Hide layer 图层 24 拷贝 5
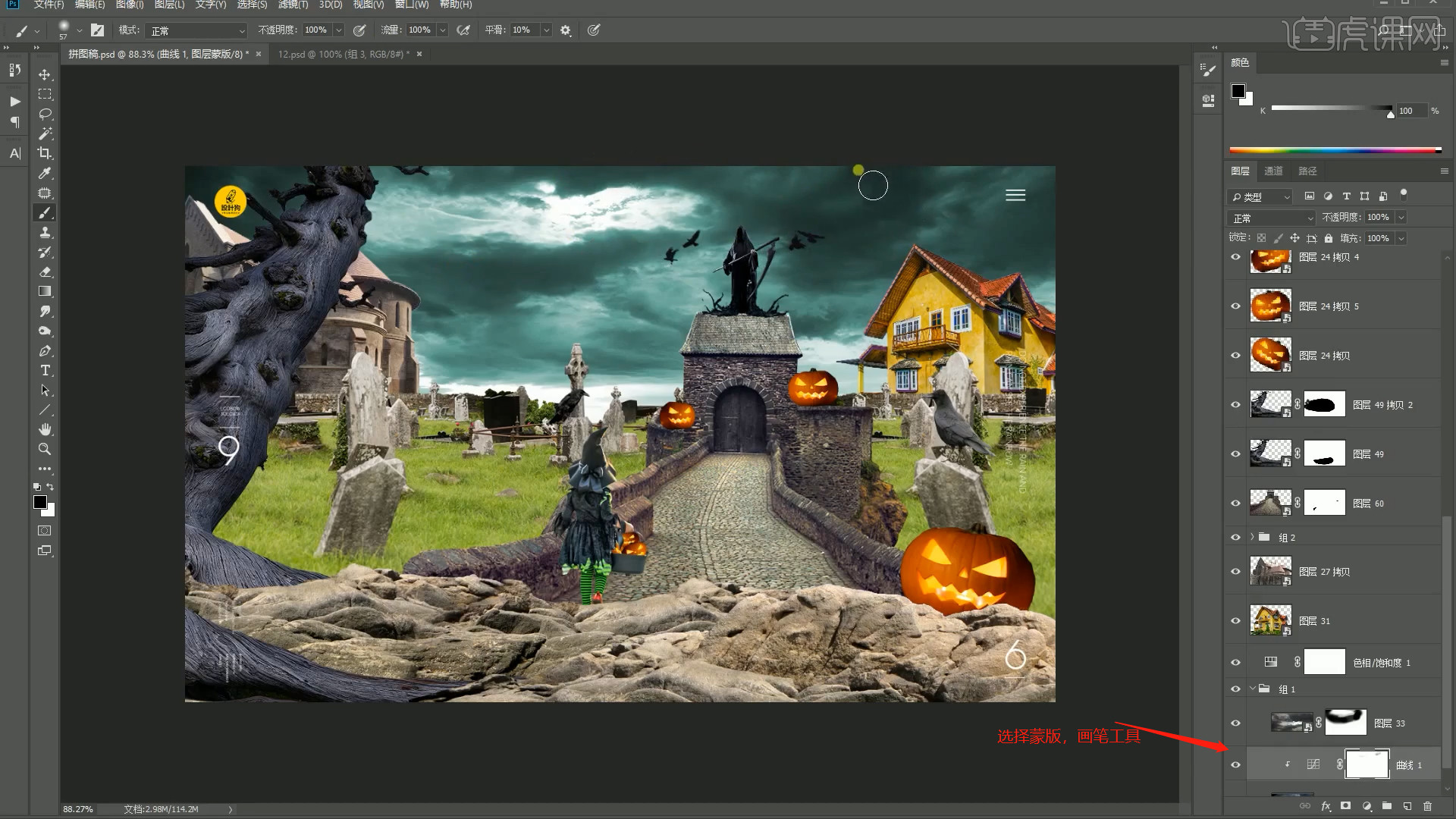1456x819 pixels. pos(1235,306)
